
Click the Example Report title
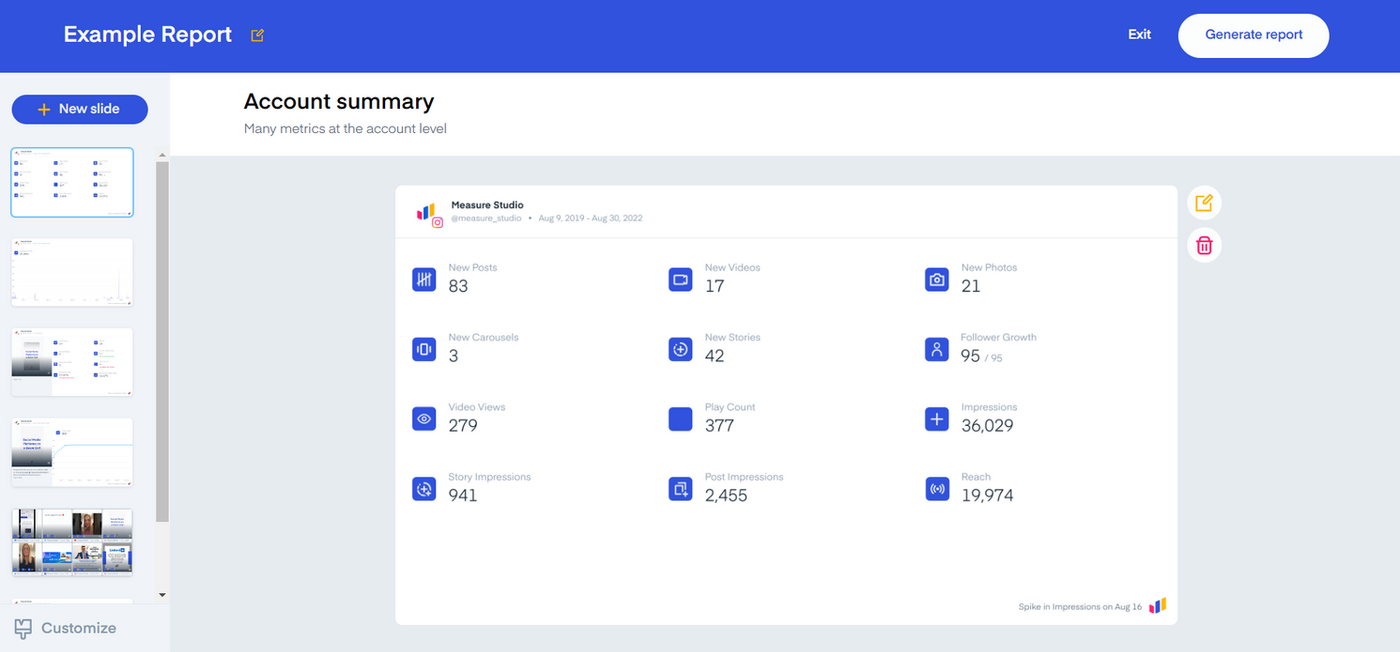pyautogui.click(x=148, y=35)
